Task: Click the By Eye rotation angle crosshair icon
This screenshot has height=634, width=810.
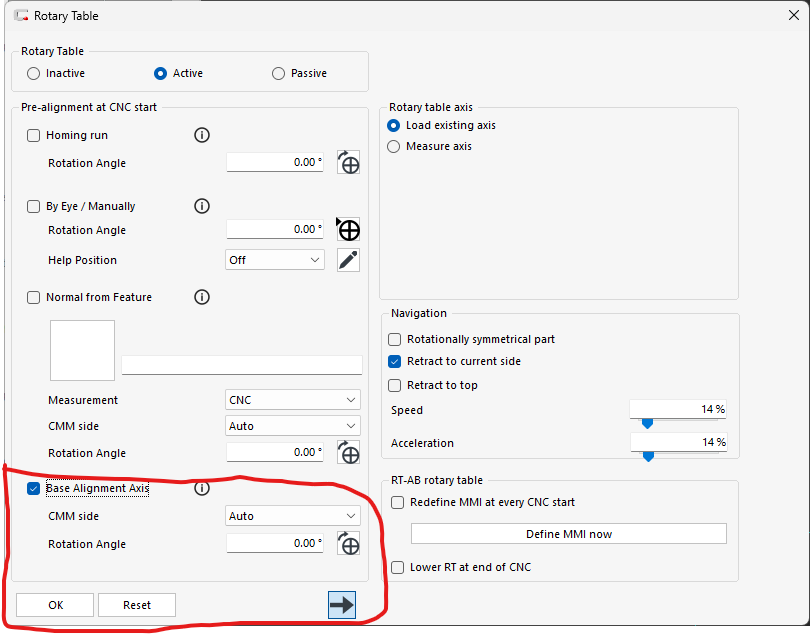Action: click(348, 230)
